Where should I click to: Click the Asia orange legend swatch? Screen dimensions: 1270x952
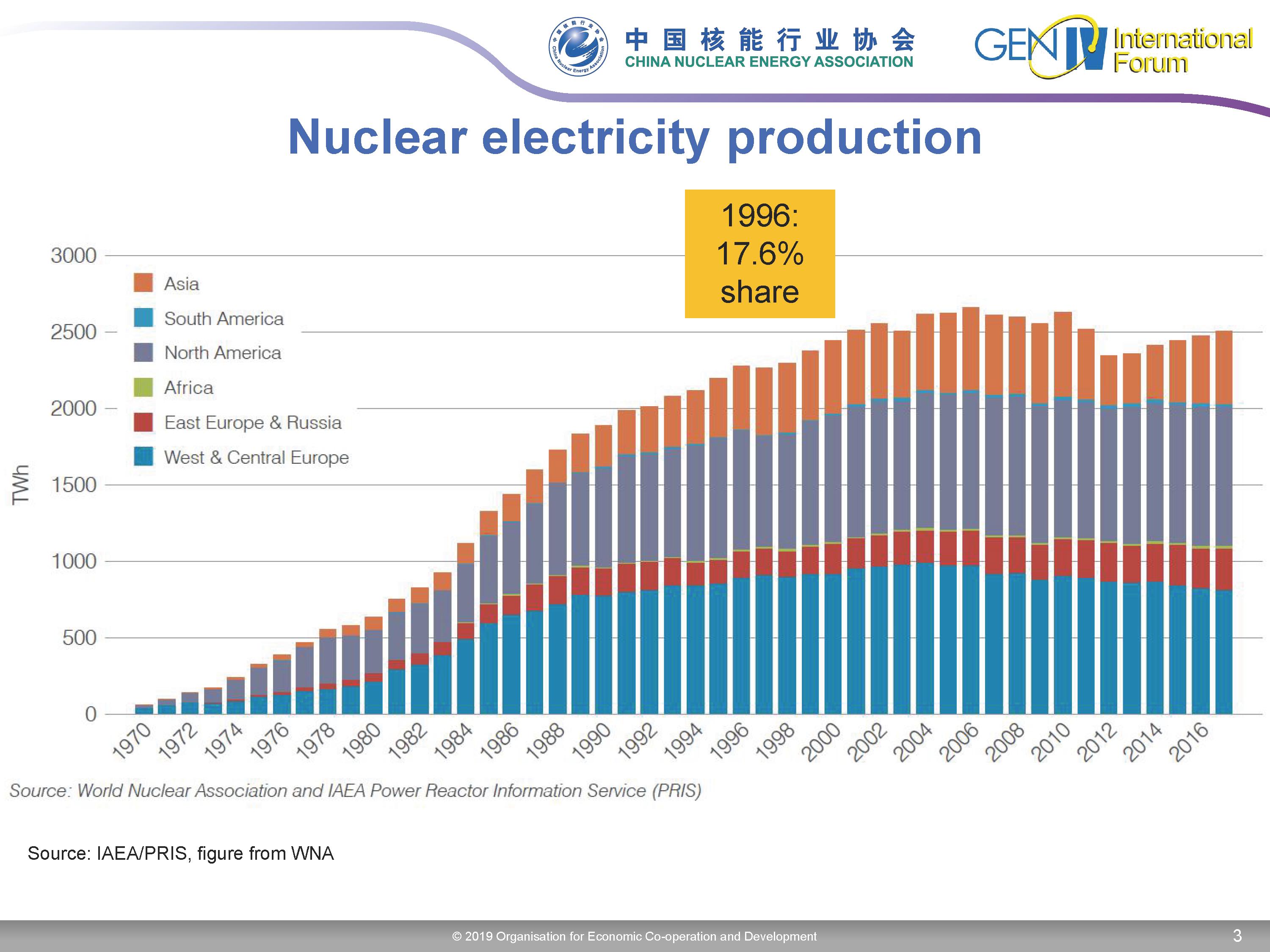pyautogui.click(x=143, y=283)
